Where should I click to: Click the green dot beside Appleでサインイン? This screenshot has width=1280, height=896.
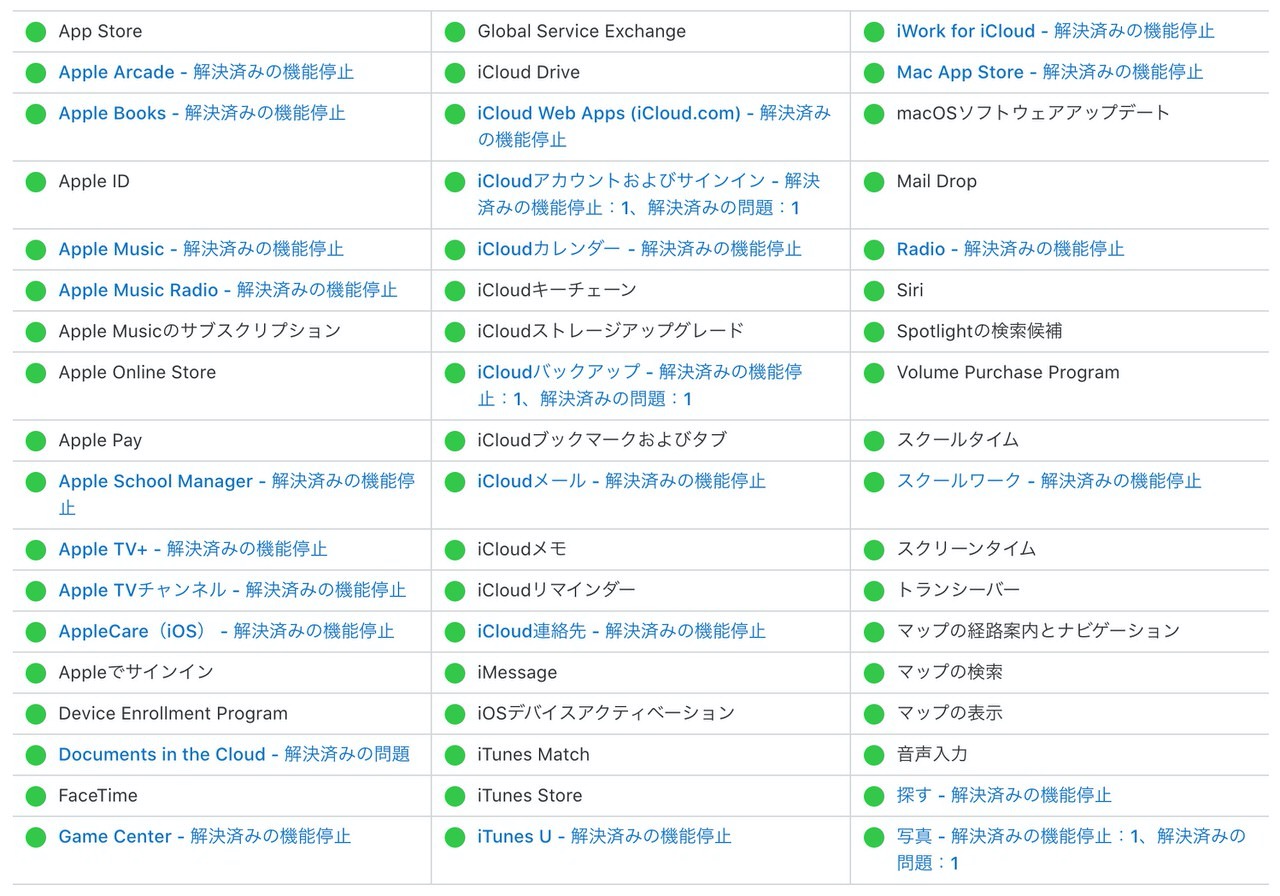coord(36,673)
